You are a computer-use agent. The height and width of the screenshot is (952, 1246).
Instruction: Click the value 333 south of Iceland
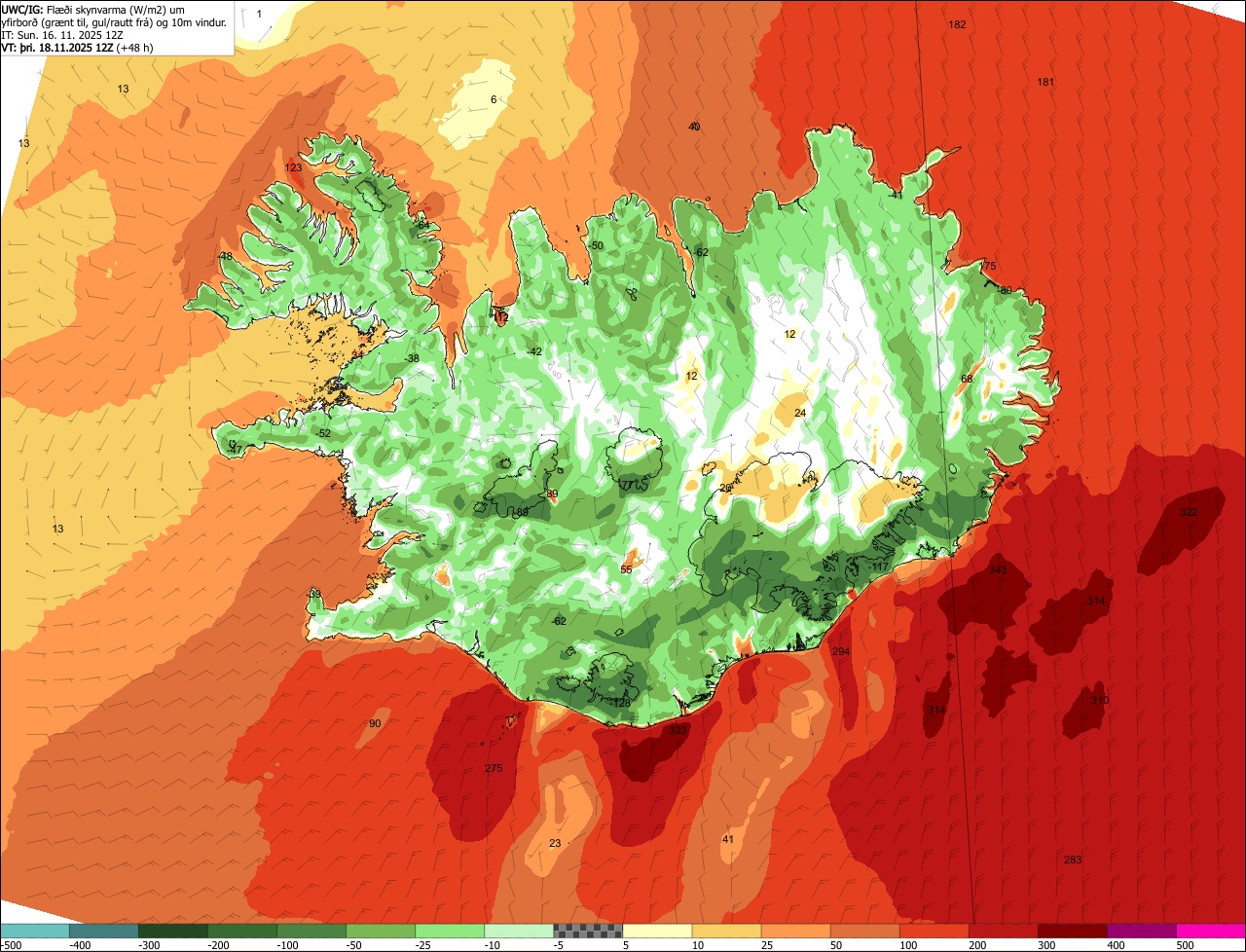coord(678,729)
